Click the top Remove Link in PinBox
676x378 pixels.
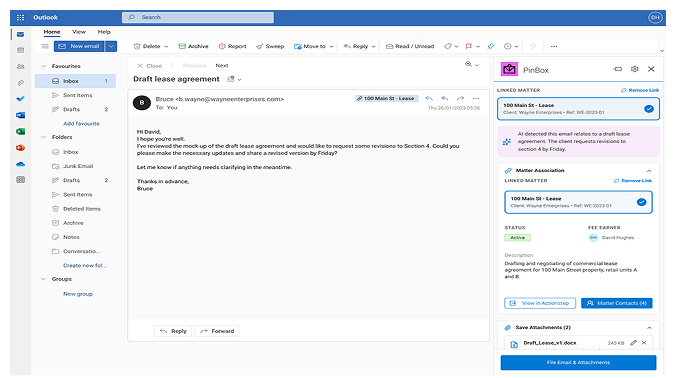click(640, 90)
